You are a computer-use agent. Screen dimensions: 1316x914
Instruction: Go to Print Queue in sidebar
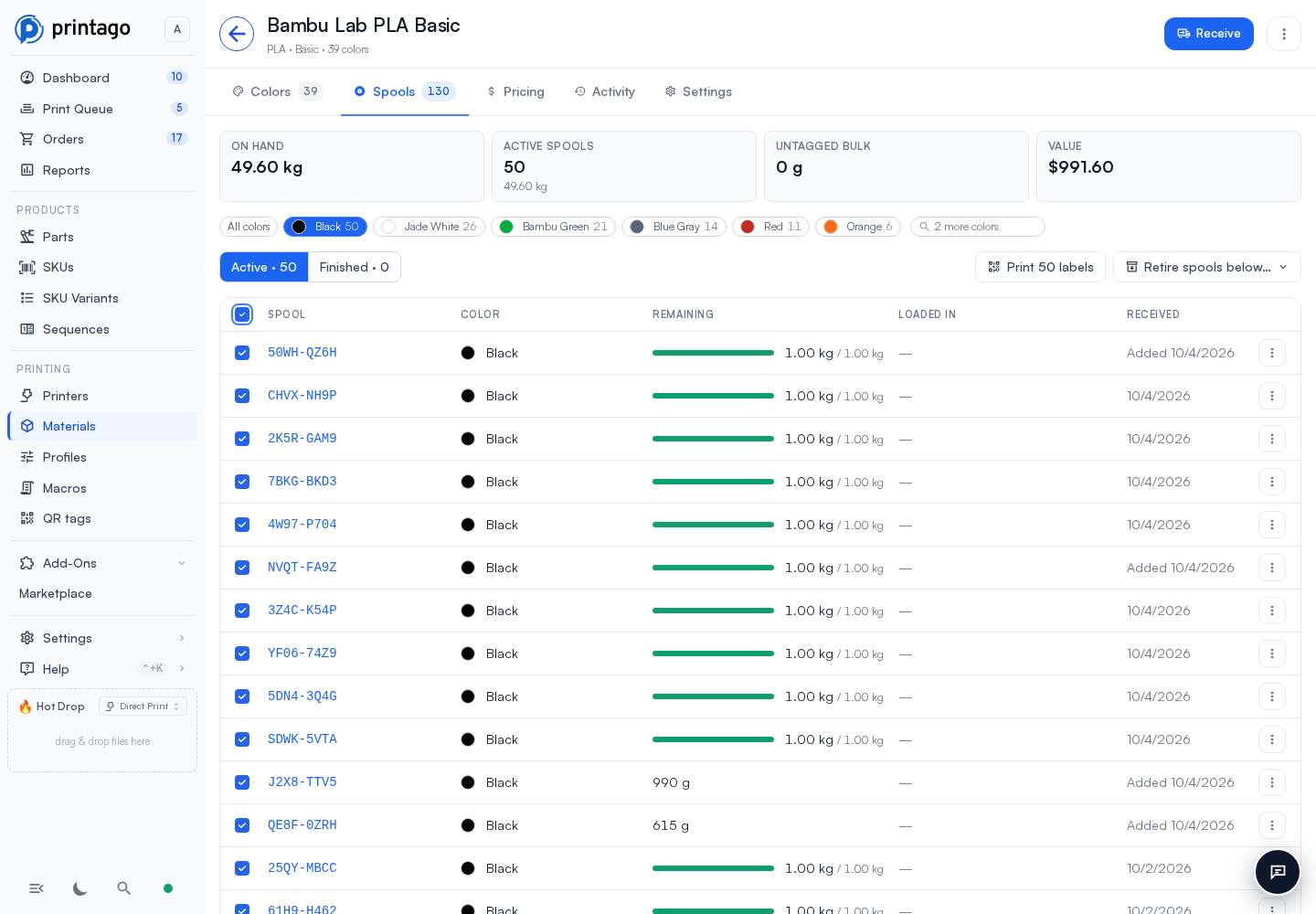tap(102, 109)
